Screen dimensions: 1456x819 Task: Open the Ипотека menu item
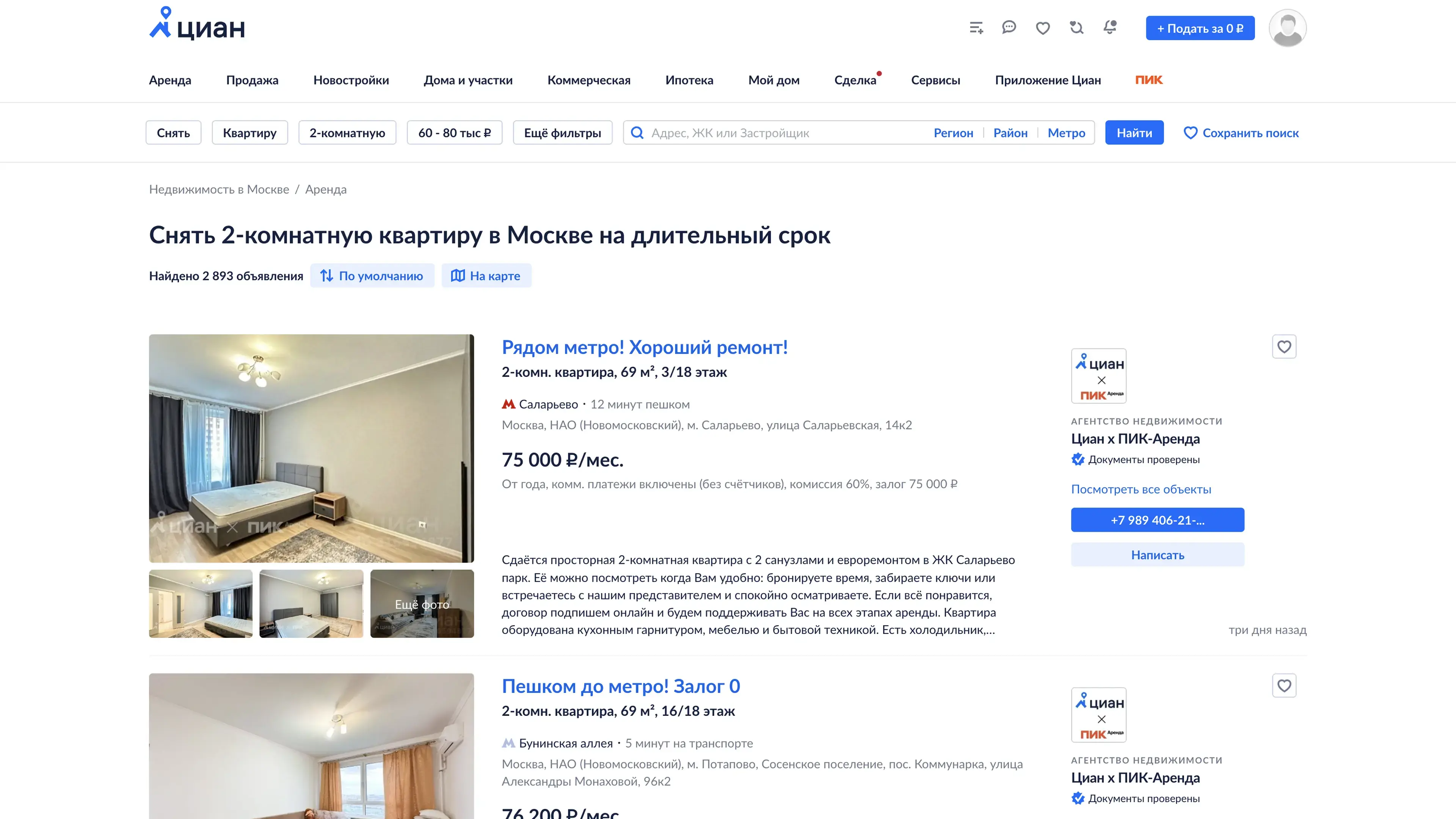[x=689, y=80]
